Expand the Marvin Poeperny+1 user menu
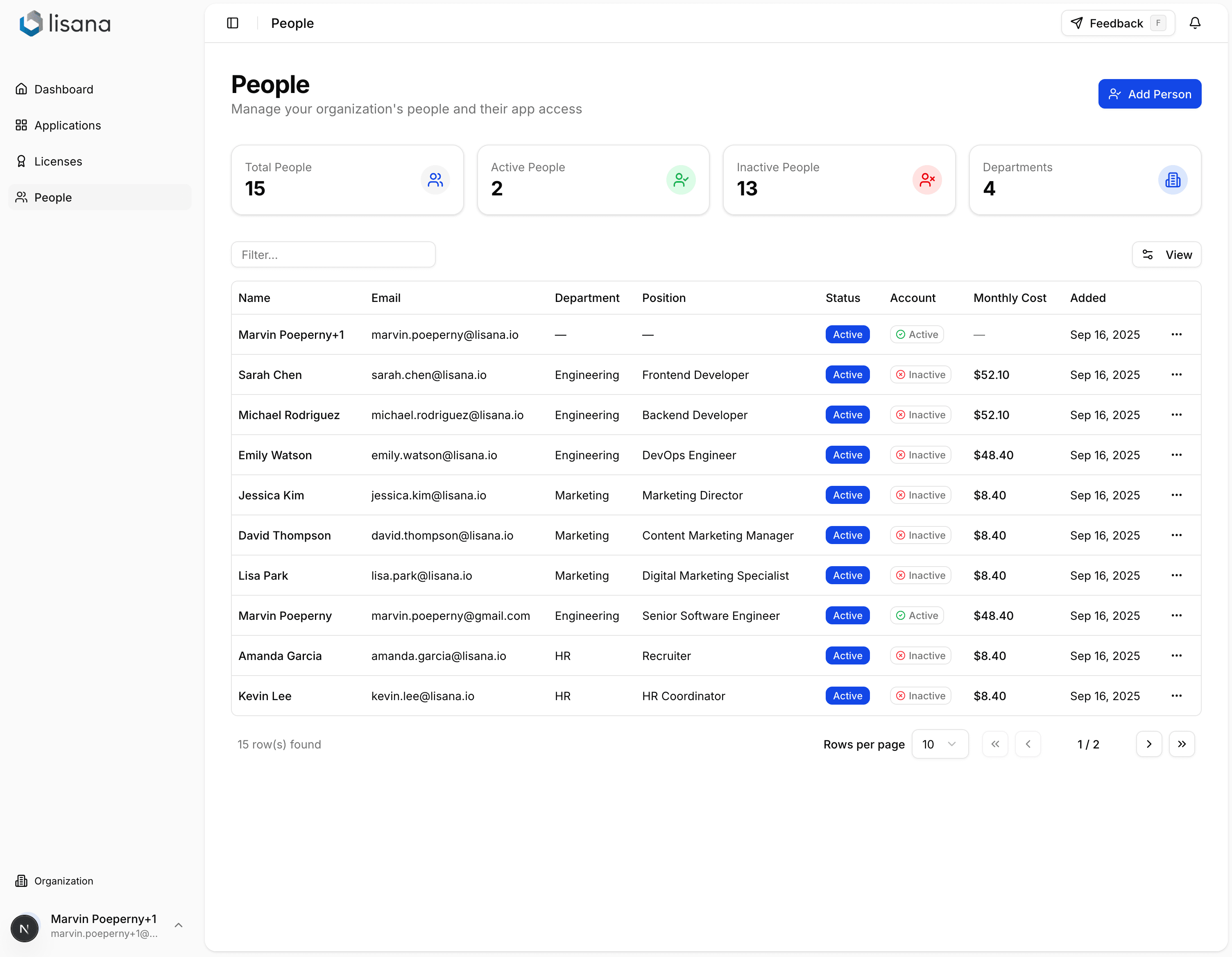1232x957 pixels. pos(178,925)
